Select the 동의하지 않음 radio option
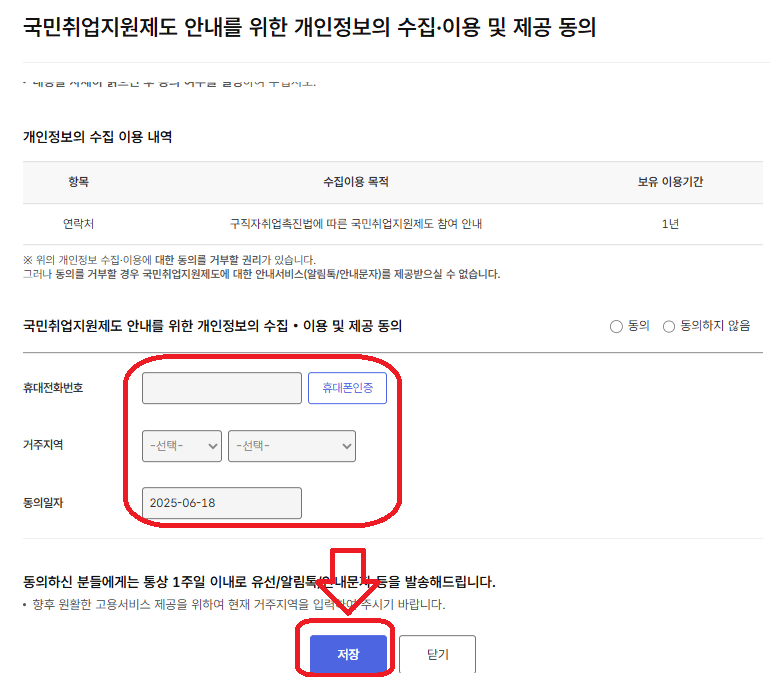Screen dimensions: 770x682 point(669,327)
